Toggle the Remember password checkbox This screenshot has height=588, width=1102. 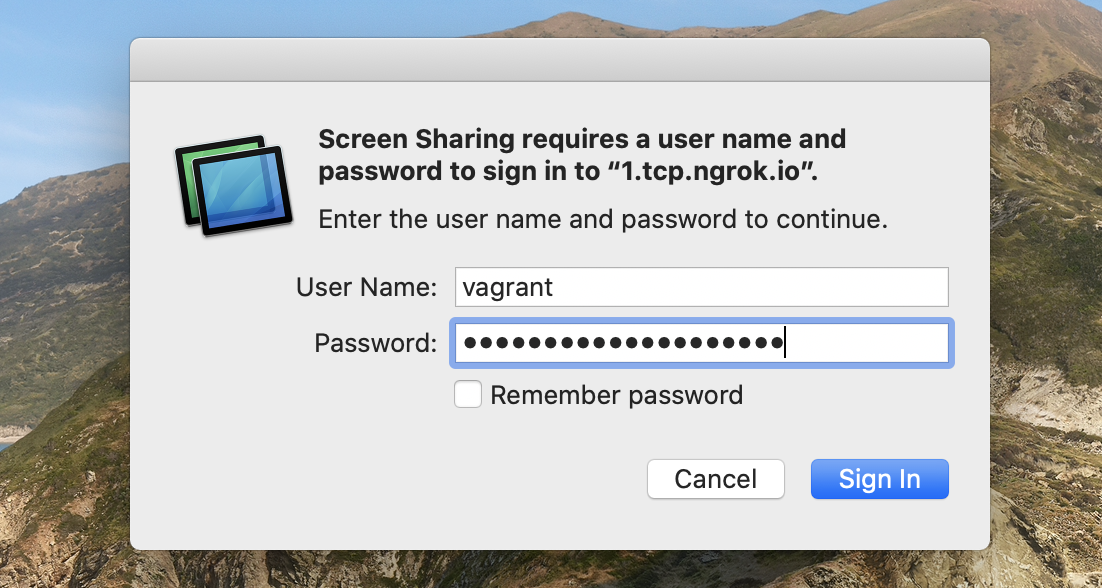[468, 395]
